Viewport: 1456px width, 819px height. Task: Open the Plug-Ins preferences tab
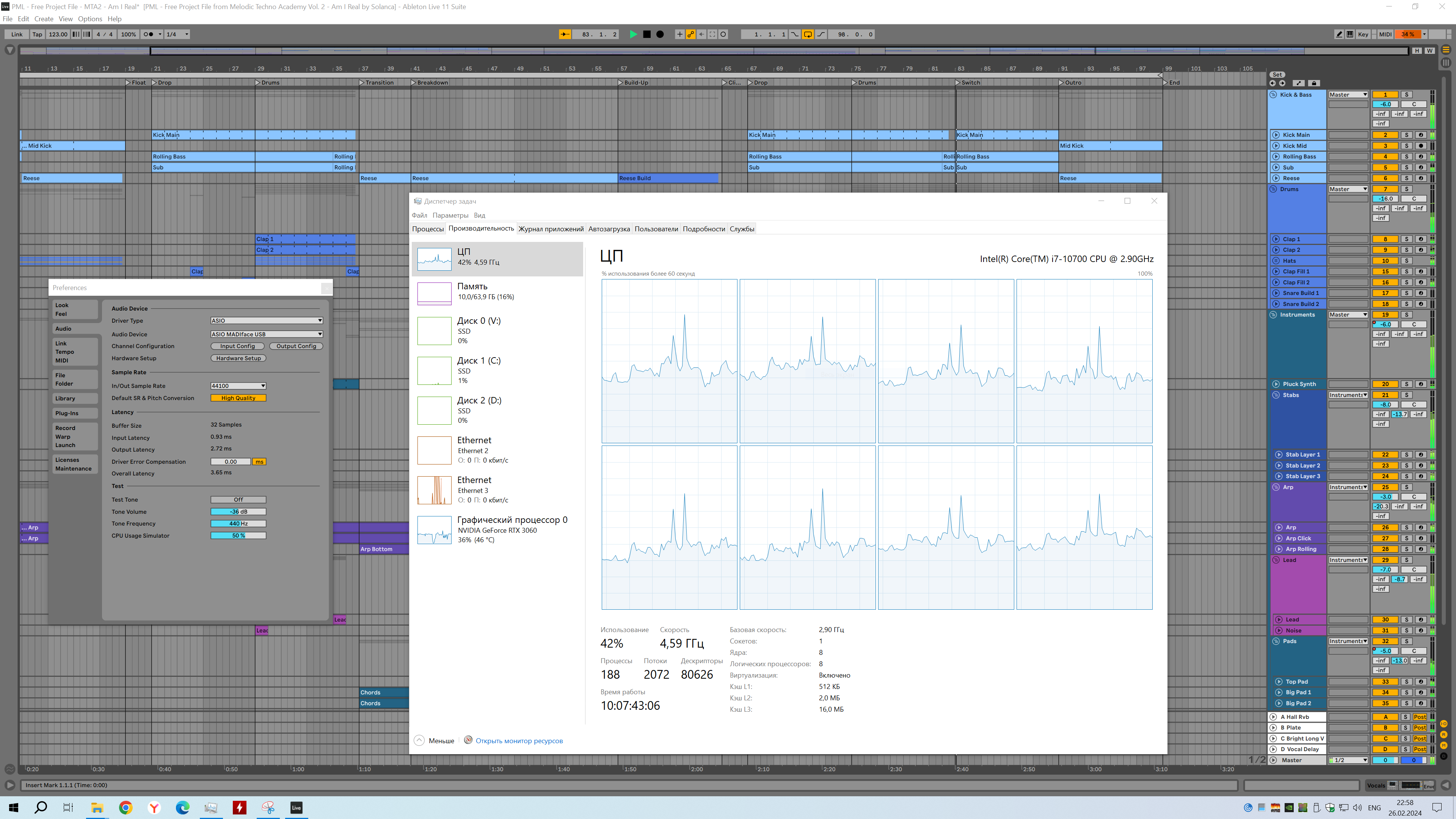[67, 413]
